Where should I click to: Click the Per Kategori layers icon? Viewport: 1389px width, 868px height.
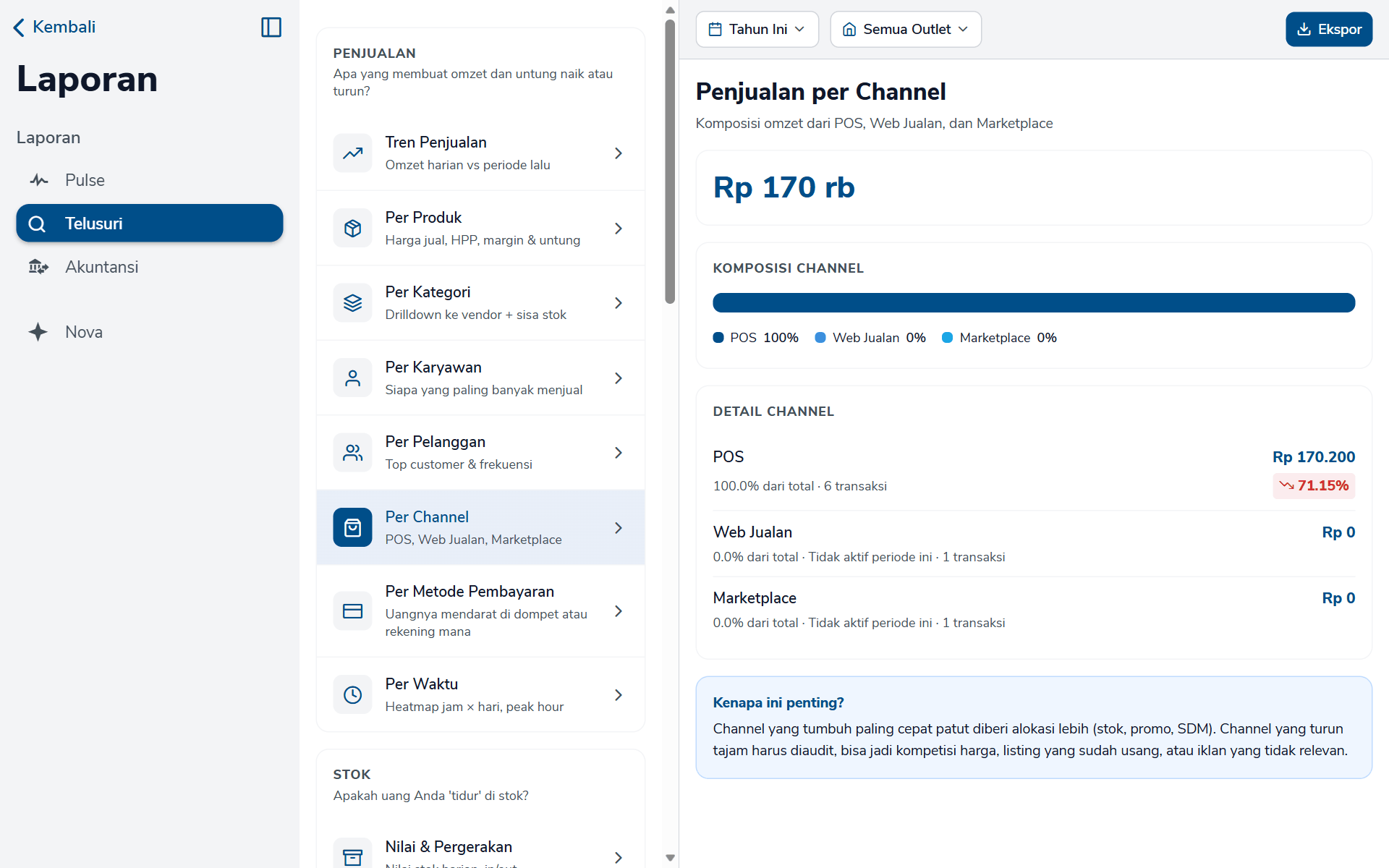click(x=352, y=303)
